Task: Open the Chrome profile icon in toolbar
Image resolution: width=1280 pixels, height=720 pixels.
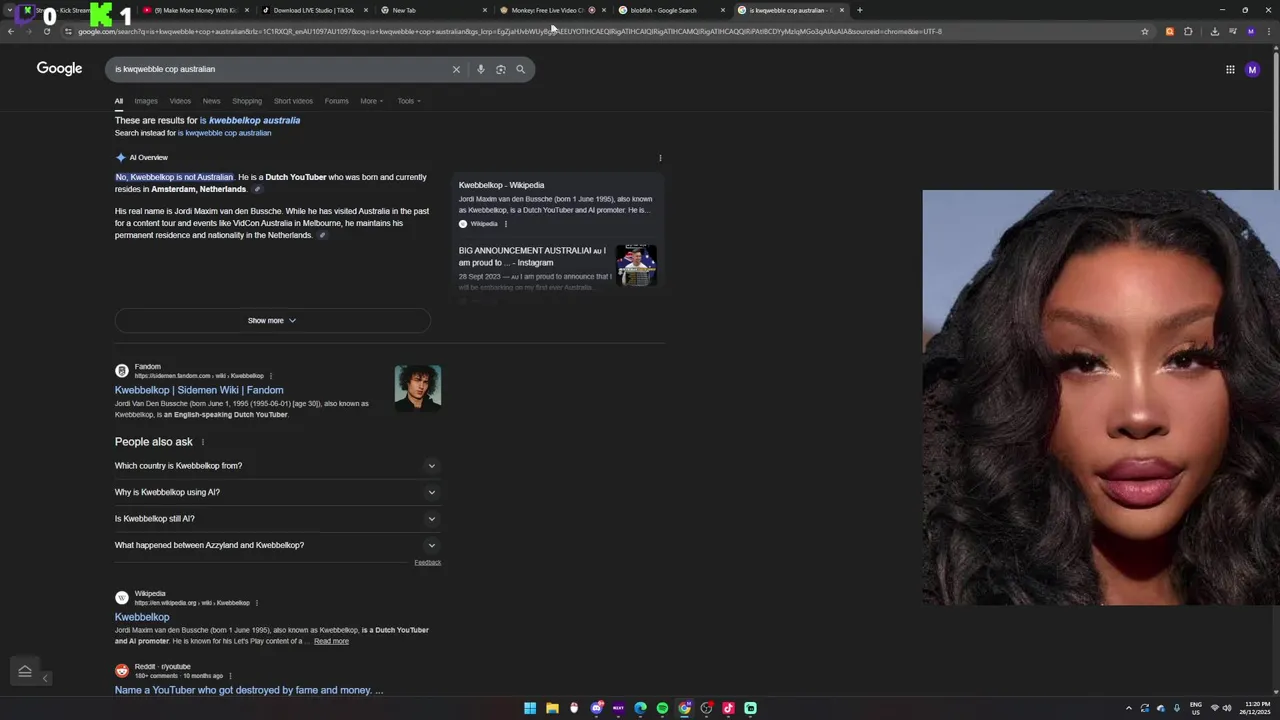Action: [1250, 31]
